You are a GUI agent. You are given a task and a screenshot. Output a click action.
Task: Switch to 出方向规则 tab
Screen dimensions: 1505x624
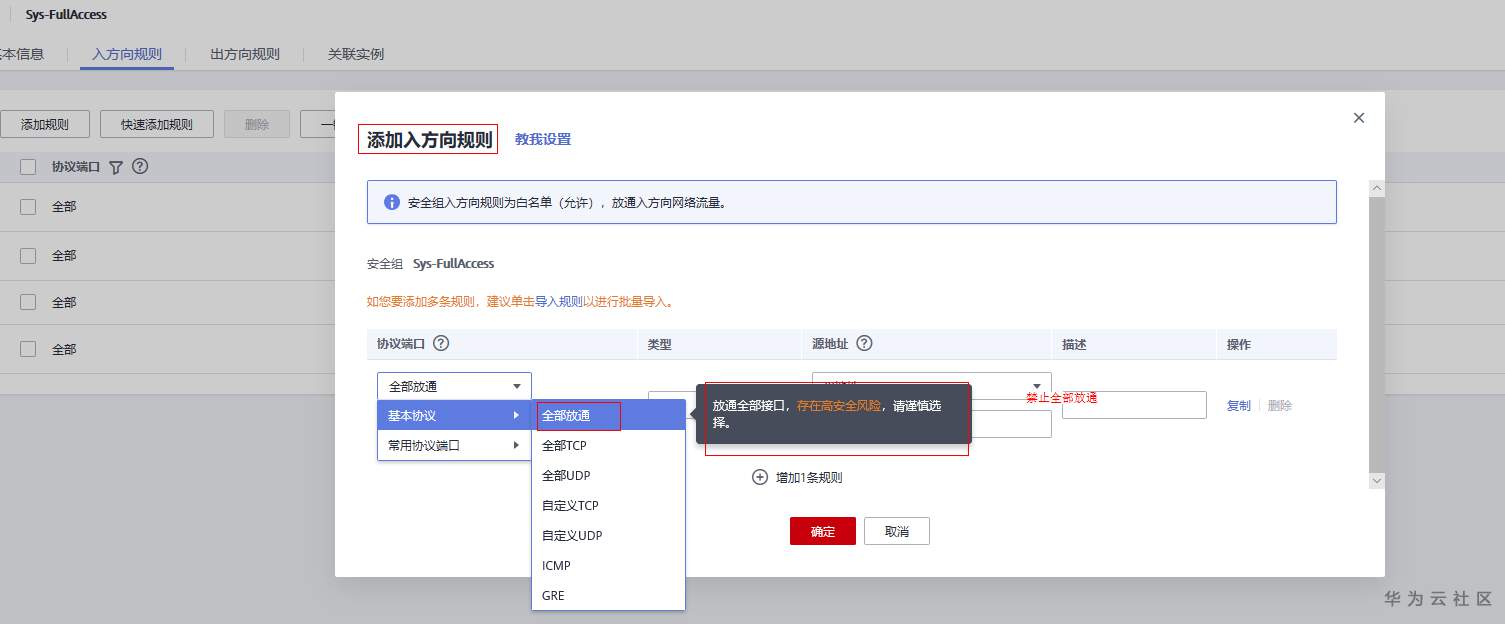(245, 54)
